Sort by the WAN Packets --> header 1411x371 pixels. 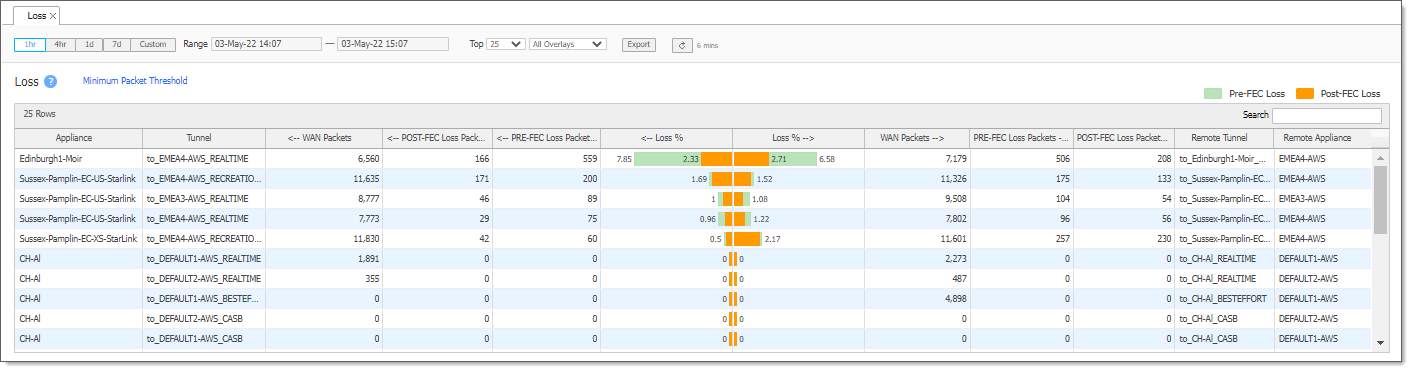pyautogui.click(x=918, y=138)
